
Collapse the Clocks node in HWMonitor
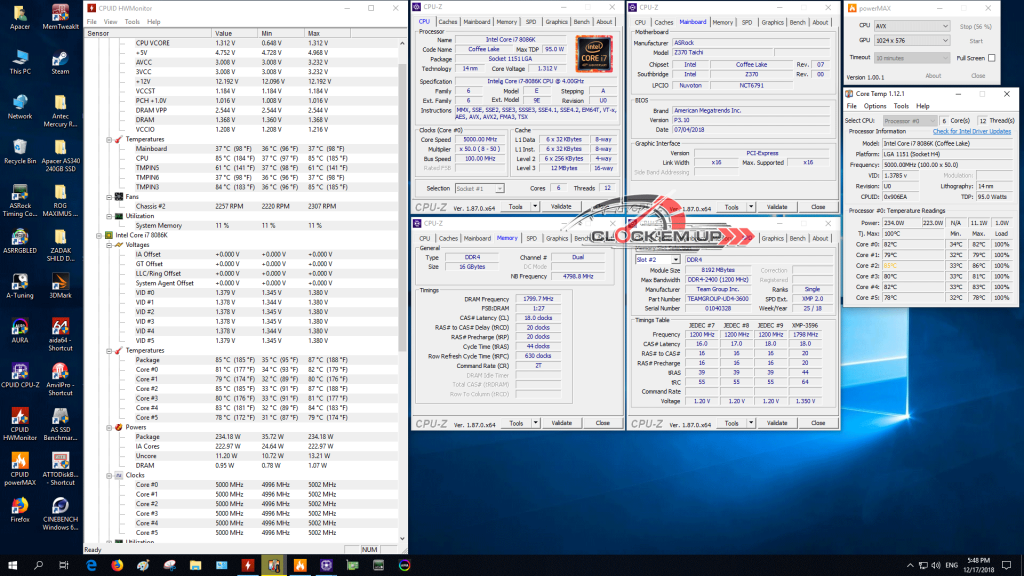coord(109,475)
